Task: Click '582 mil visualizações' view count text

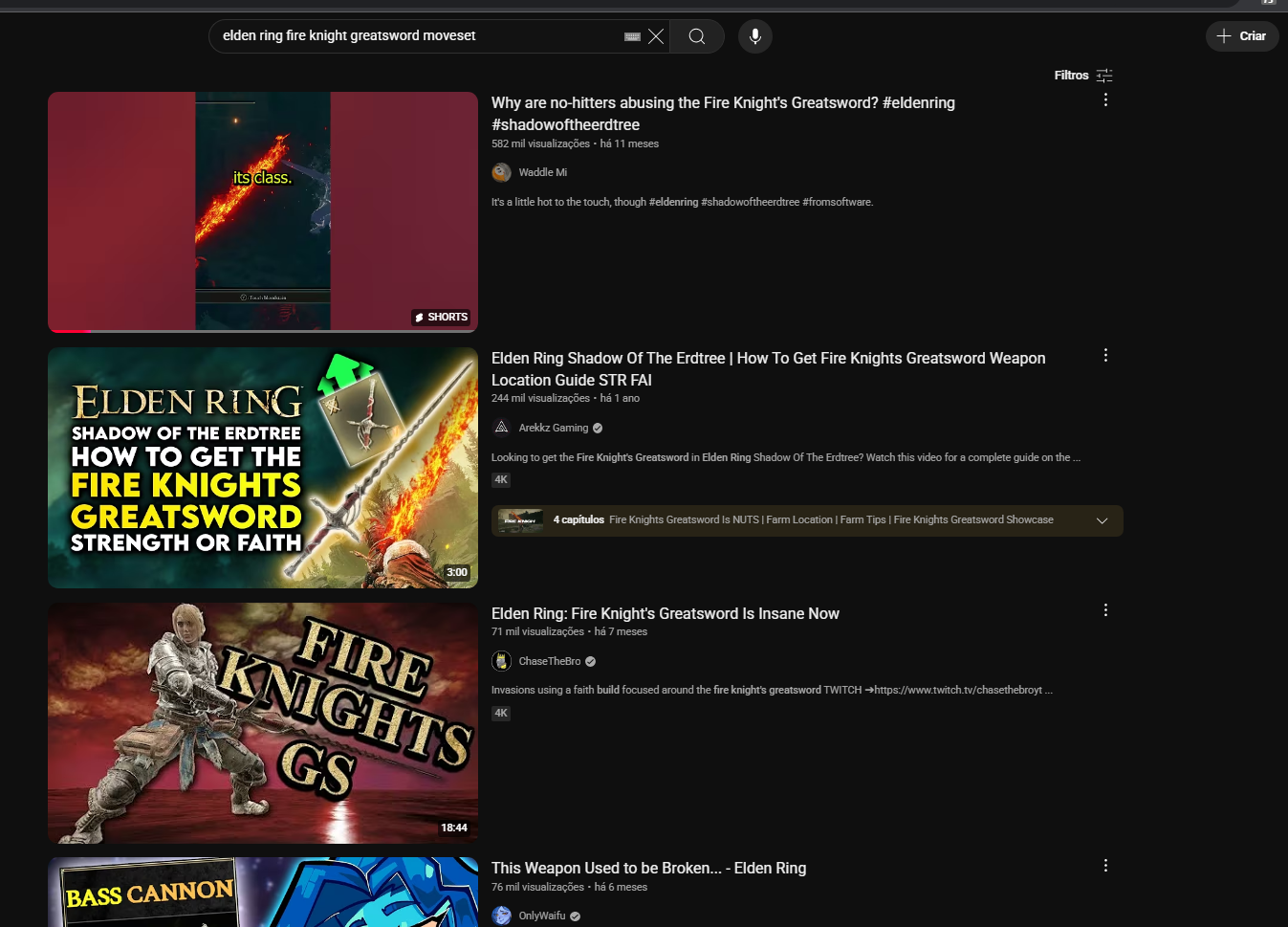Action: [x=540, y=143]
